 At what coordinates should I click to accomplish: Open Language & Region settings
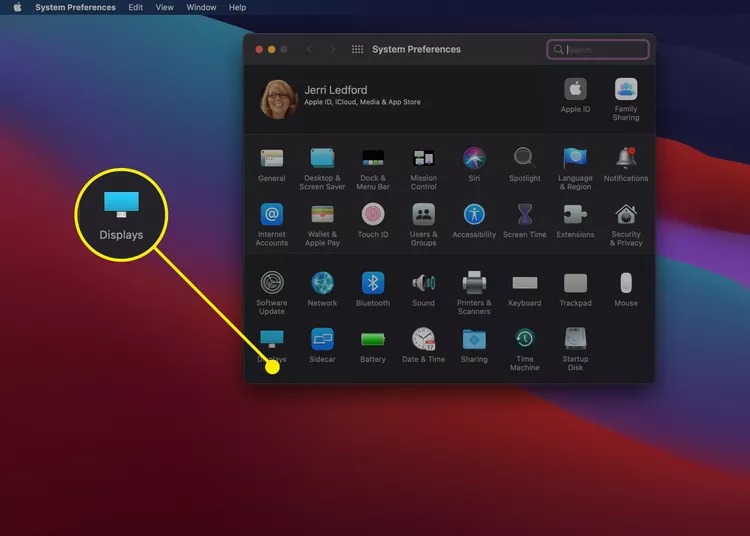pyautogui.click(x=575, y=169)
